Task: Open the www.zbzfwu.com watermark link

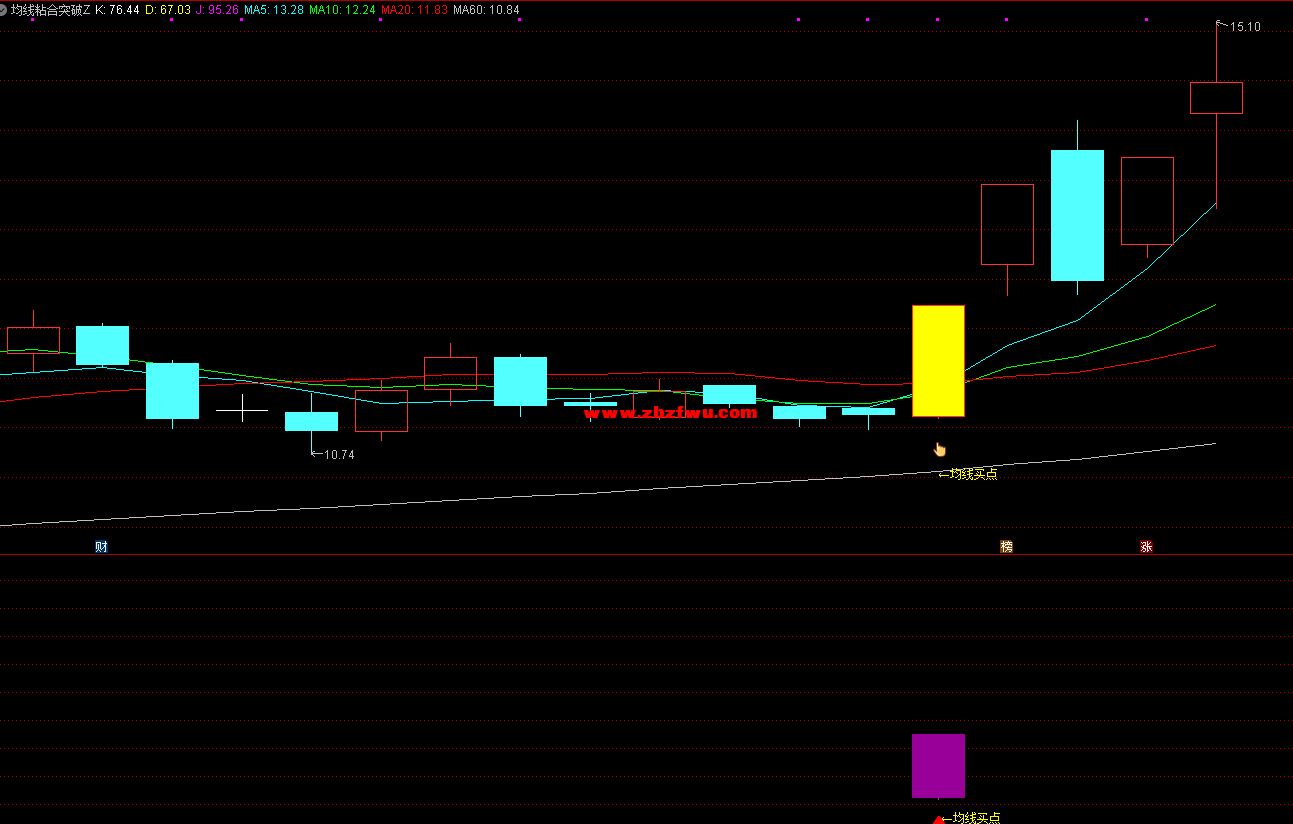Action: [670, 412]
